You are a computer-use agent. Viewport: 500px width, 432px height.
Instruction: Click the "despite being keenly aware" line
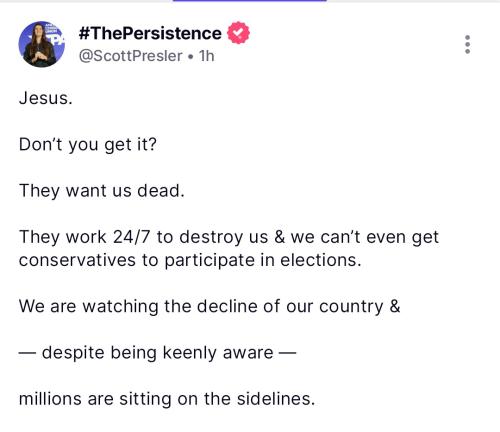pyautogui.click(x=157, y=353)
